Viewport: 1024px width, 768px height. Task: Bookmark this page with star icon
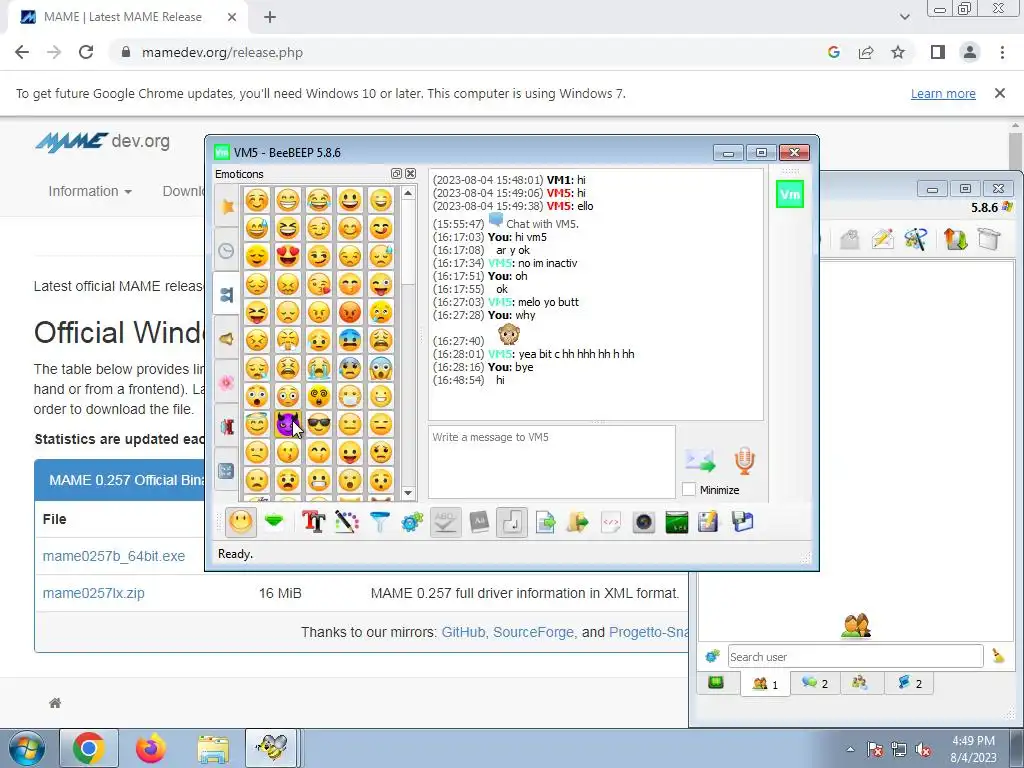(x=898, y=53)
